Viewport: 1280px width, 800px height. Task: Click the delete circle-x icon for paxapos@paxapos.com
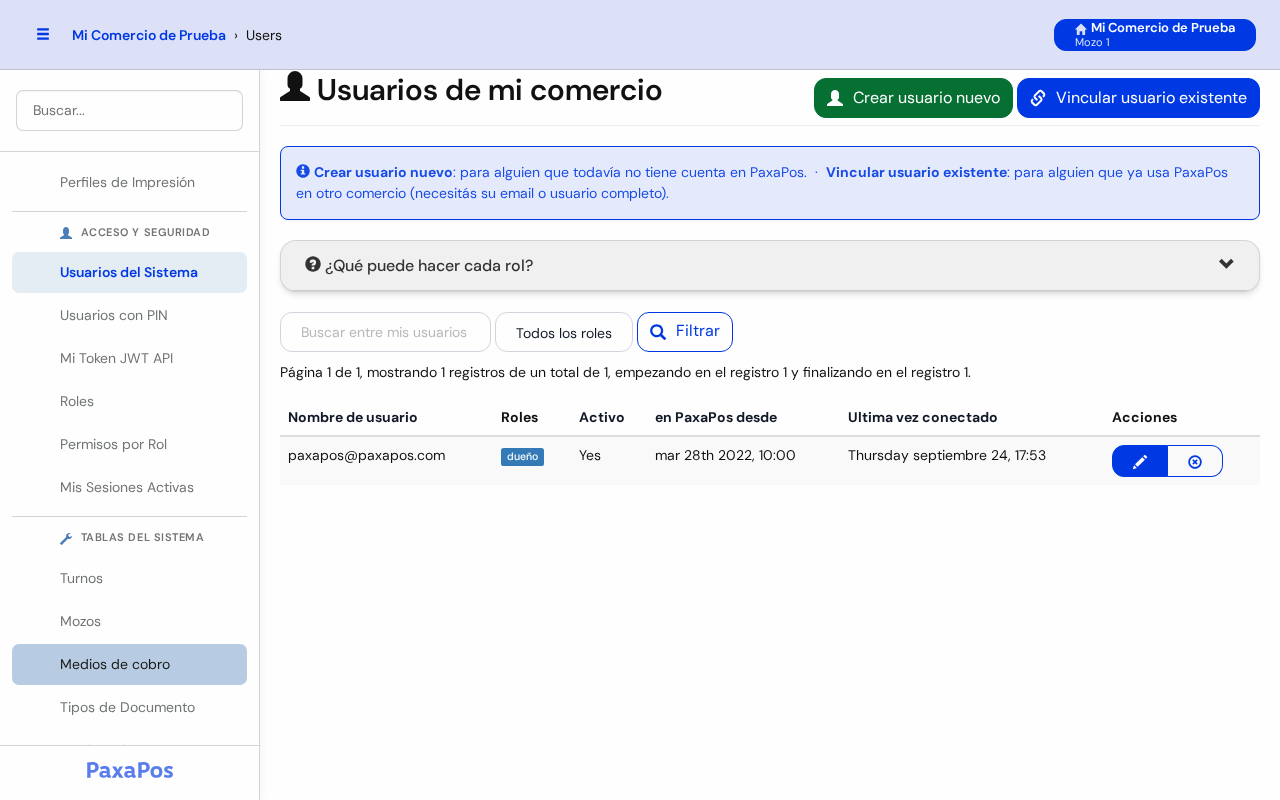pos(1195,461)
